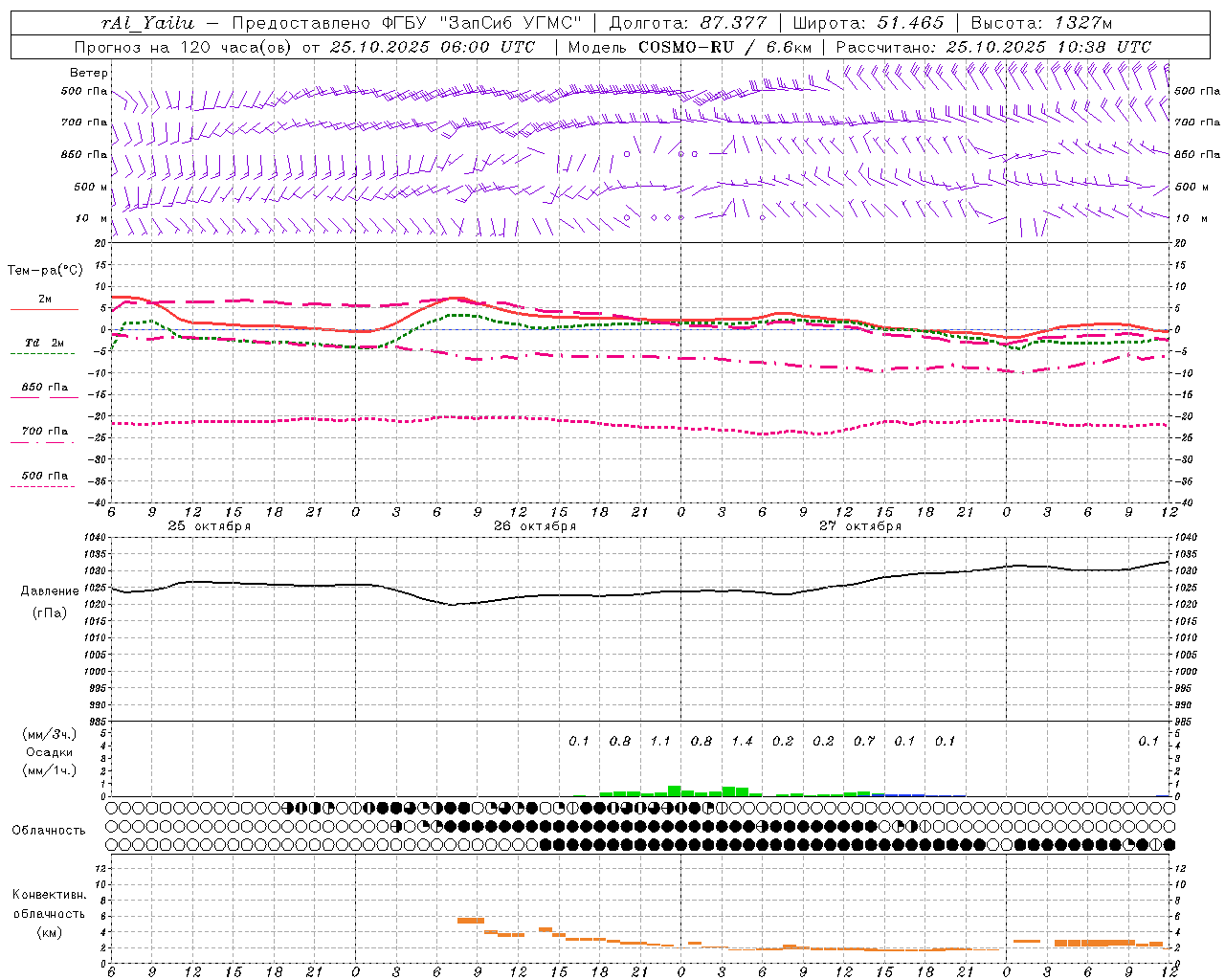The height and width of the screenshot is (980, 1225).
Task: Click the "1.4" precipitation amount value
Action: tap(743, 741)
